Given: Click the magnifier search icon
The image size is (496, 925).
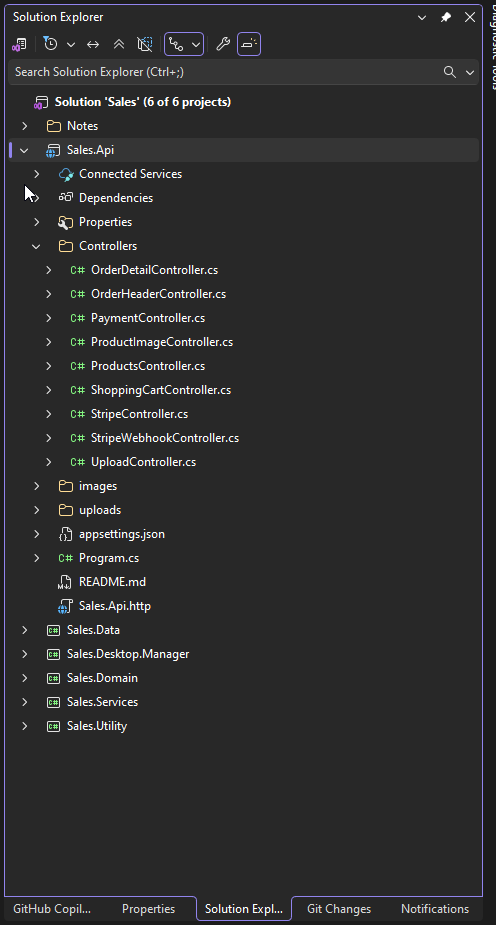Looking at the screenshot, I should (450, 72).
